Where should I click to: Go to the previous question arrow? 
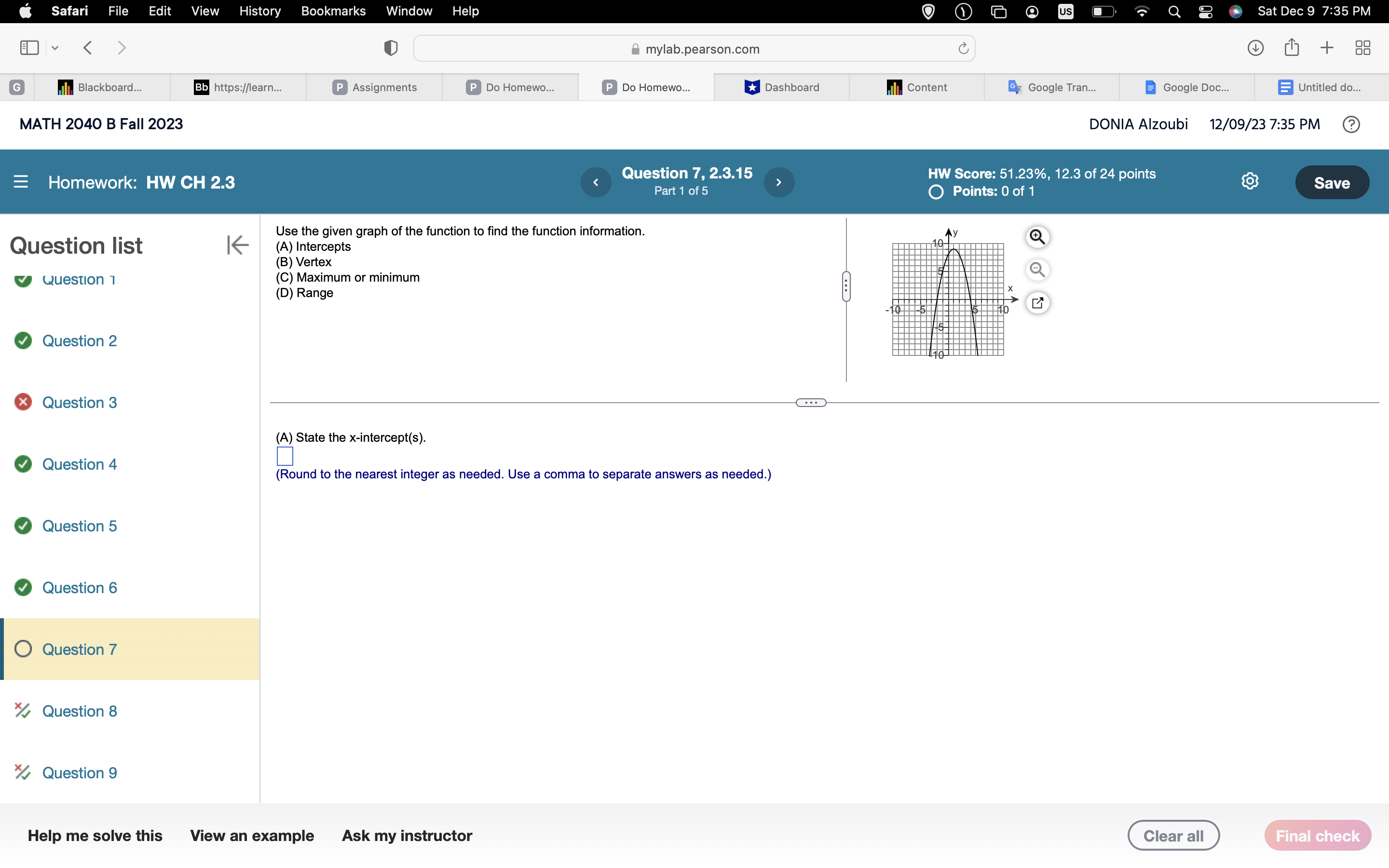pos(596,182)
